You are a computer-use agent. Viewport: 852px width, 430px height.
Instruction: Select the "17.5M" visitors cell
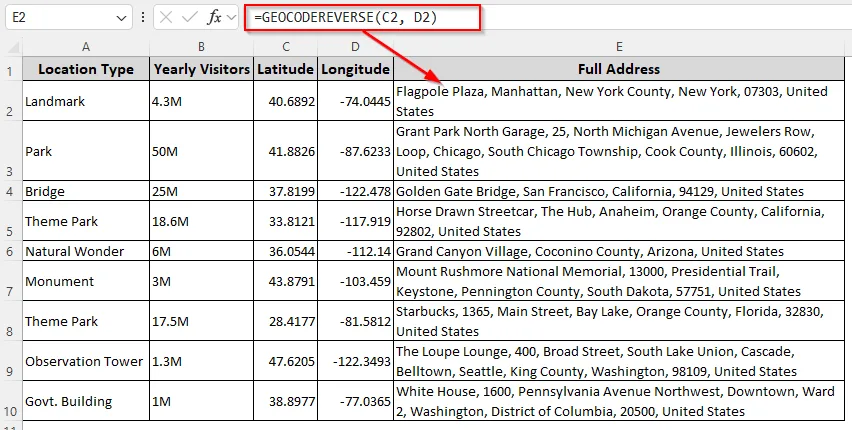coord(202,321)
